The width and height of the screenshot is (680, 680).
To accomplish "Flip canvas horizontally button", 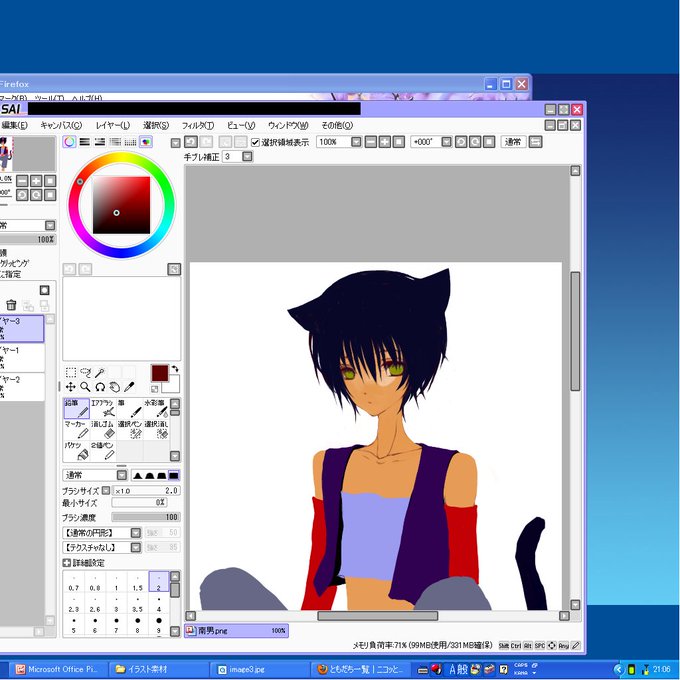I will 536,142.
